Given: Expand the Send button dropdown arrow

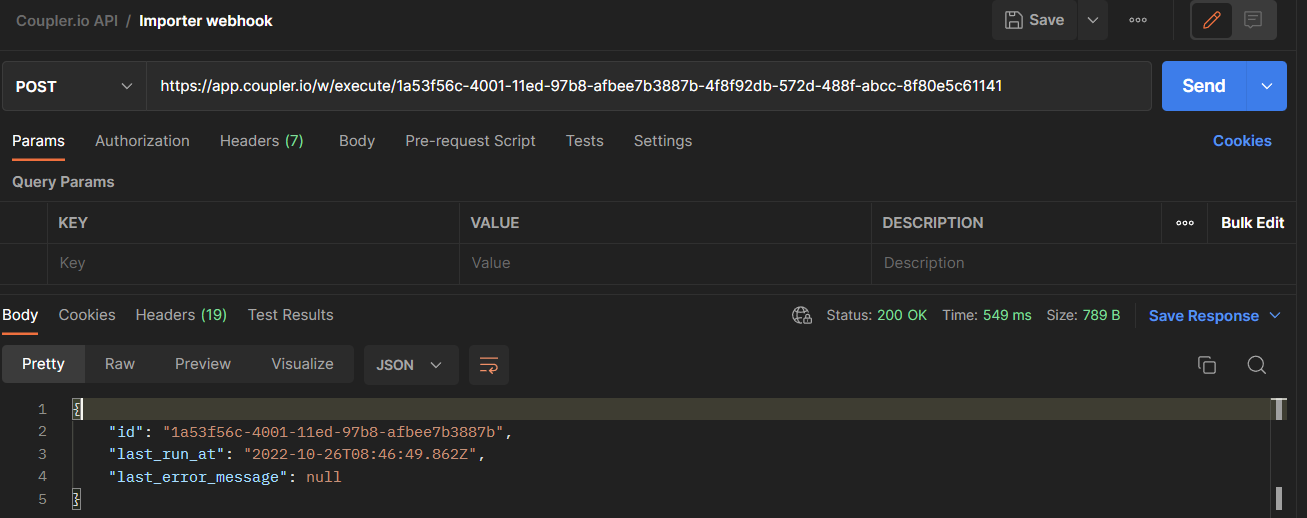Looking at the screenshot, I should tap(1266, 87).
